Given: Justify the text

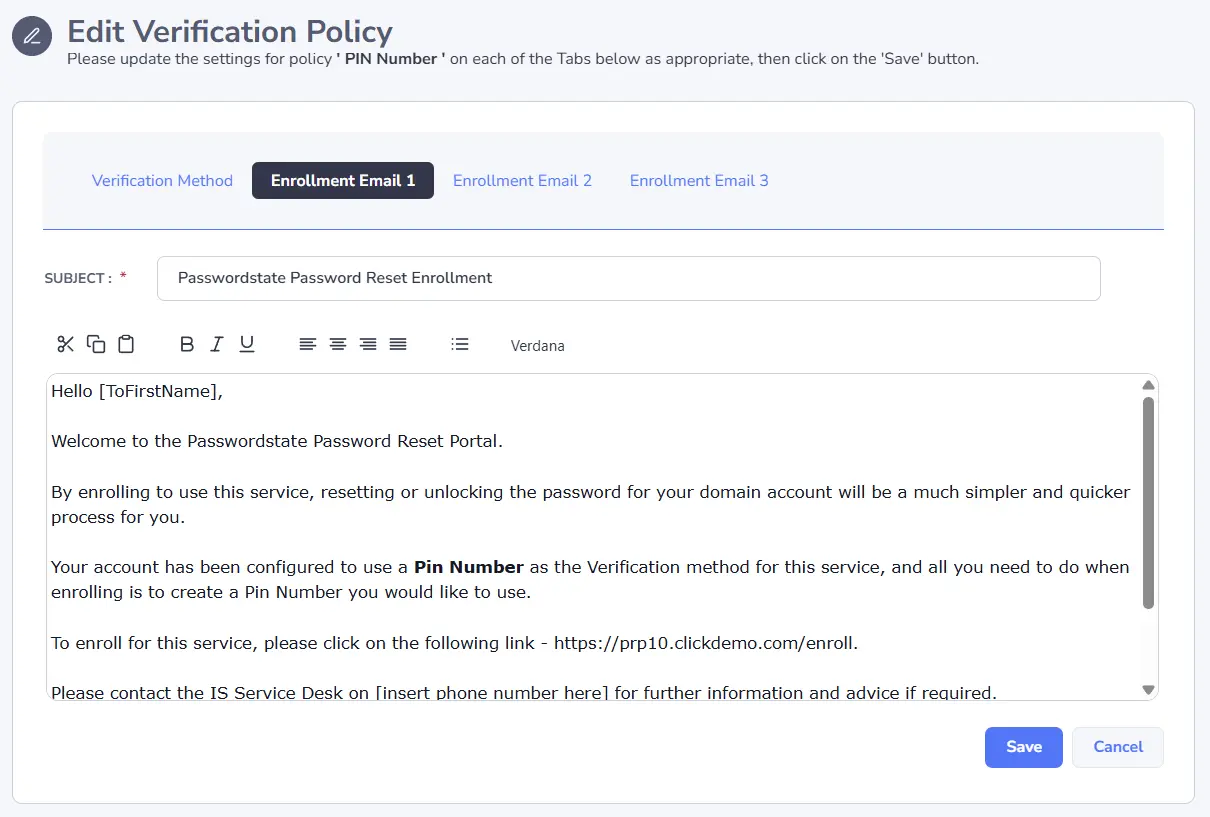Looking at the screenshot, I should pyautogui.click(x=398, y=344).
